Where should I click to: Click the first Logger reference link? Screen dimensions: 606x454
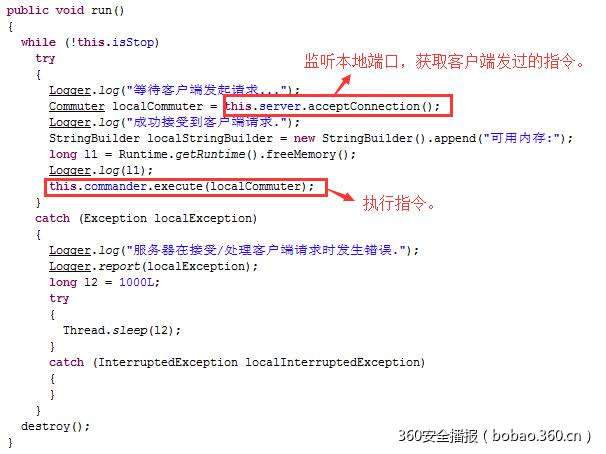[x=70, y=90]
